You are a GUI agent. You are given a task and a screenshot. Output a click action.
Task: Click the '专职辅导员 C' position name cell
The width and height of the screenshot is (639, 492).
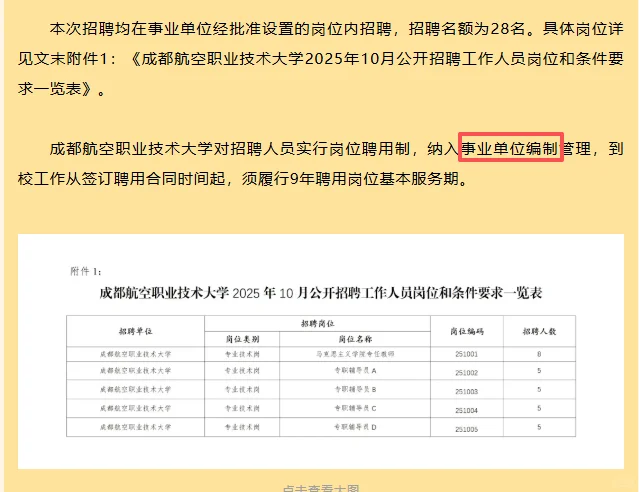tap(355, 408)
